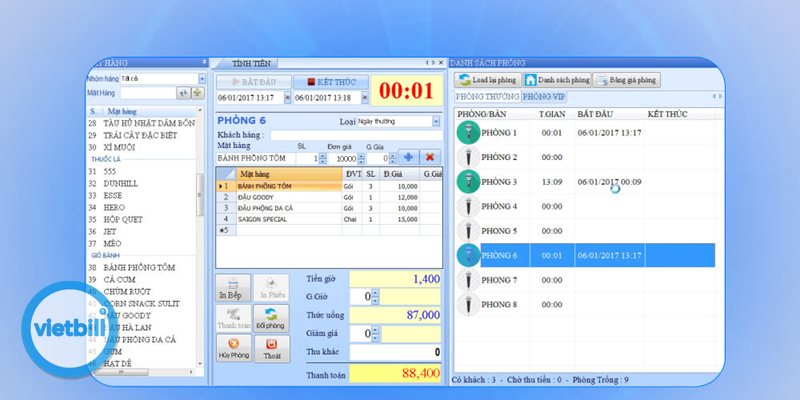Click the Thanh toán payment button
800x400 pixels.
click(233, 318)
